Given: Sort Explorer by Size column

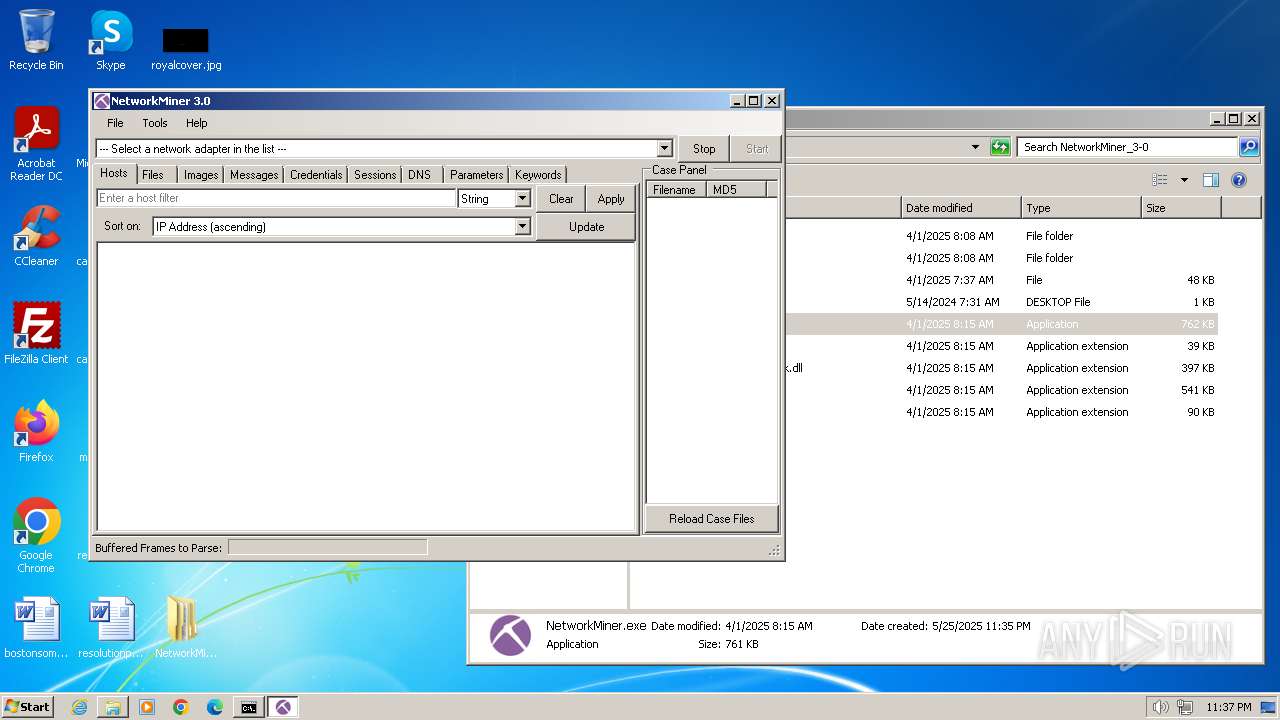Looking at the screenshot, I should tap(1181, 208).
